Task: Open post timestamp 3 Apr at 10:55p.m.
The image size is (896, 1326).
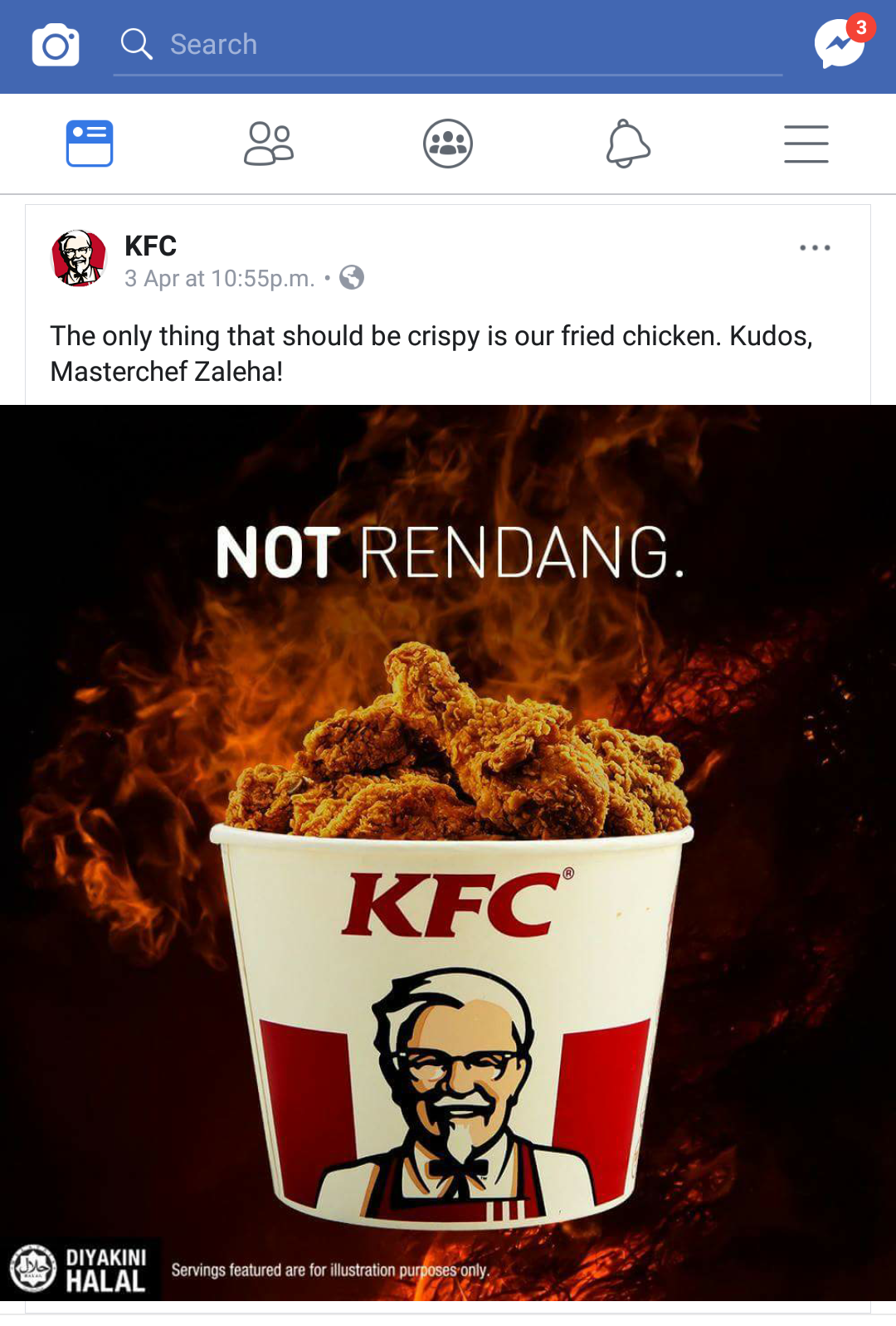Action: pyautogui.click(x=220, y=278)
